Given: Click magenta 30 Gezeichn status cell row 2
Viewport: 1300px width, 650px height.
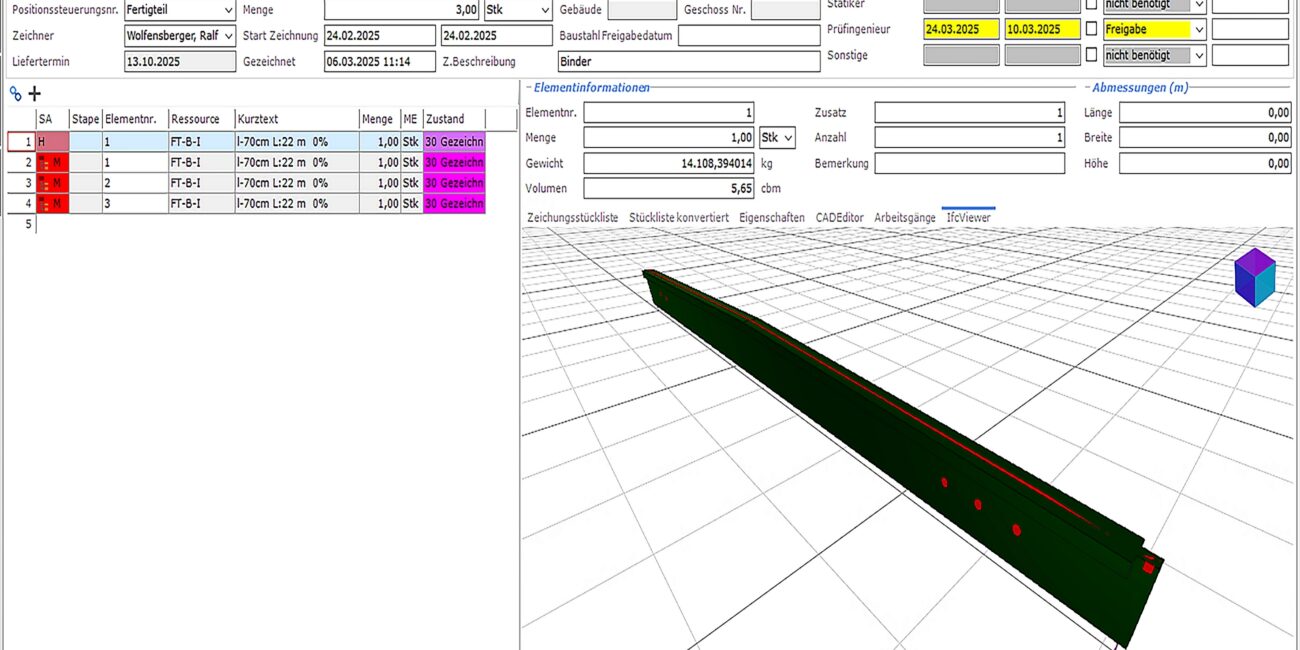Looking at the screenshot, I should [454, 162].
